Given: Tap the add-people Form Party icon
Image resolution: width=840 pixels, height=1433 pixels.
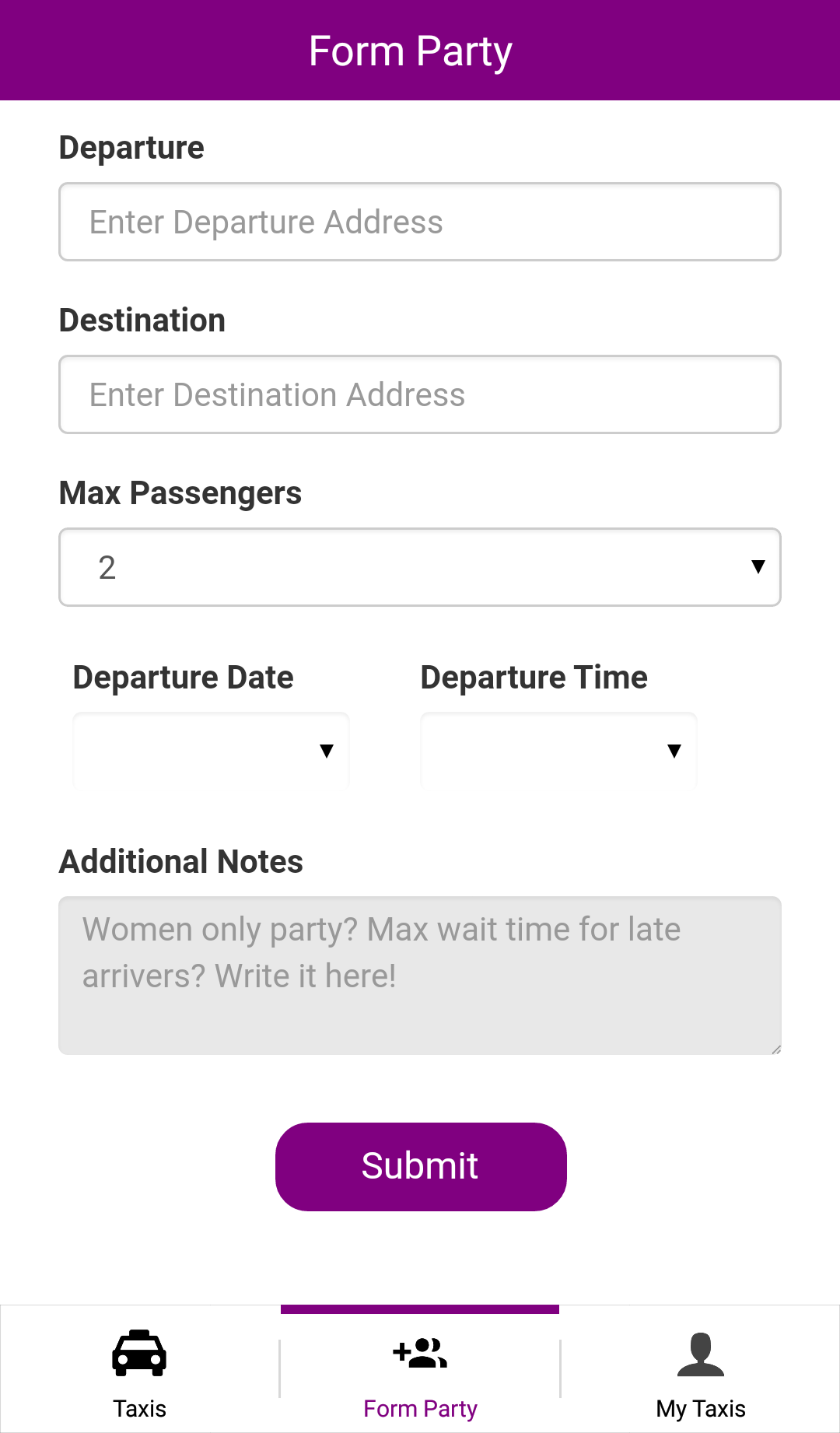Looking at the screenshot, I should [420, 1353].
